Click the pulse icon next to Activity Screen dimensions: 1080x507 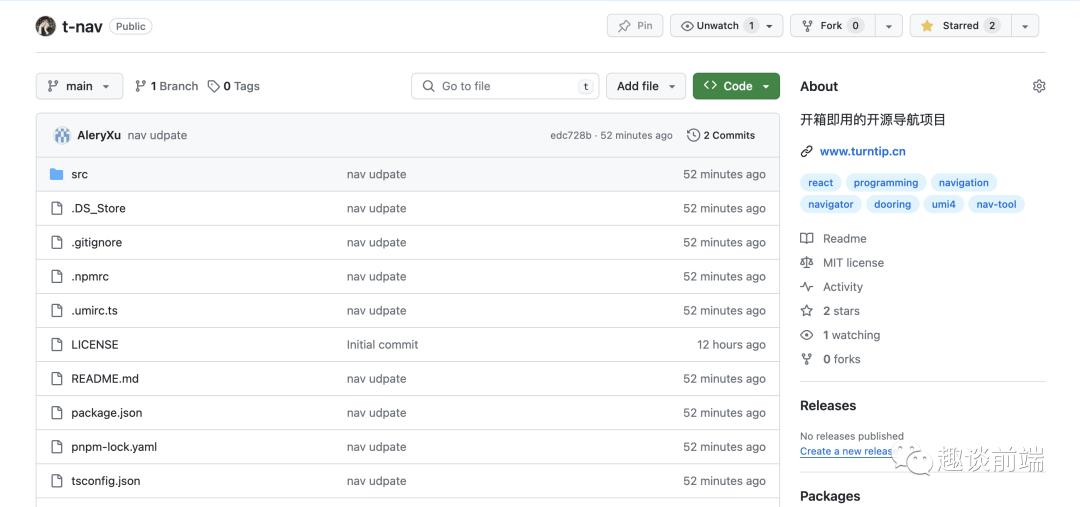click(x=807, y=287)
